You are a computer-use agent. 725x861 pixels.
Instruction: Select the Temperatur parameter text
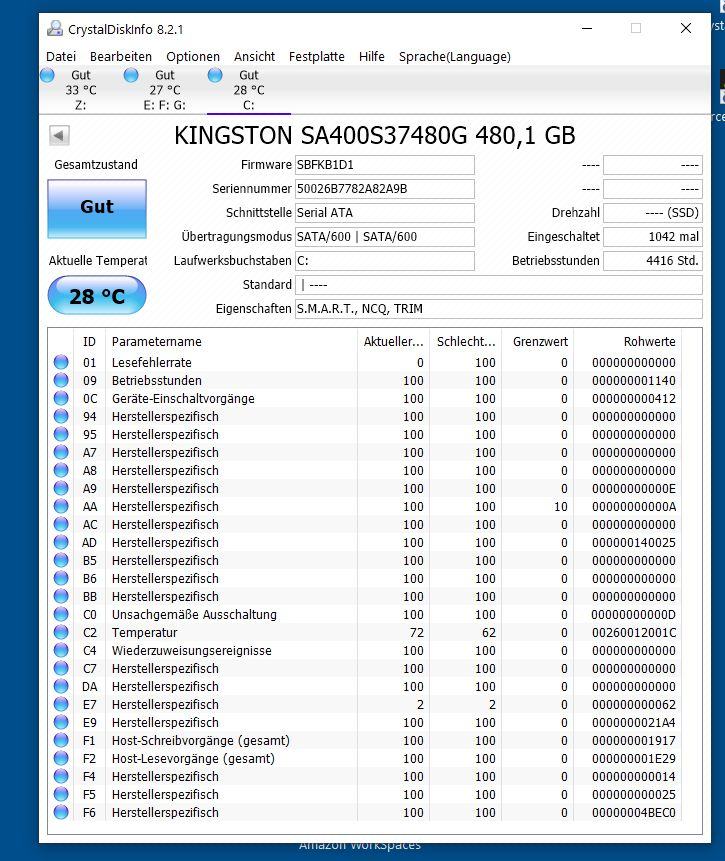point(144,633)
